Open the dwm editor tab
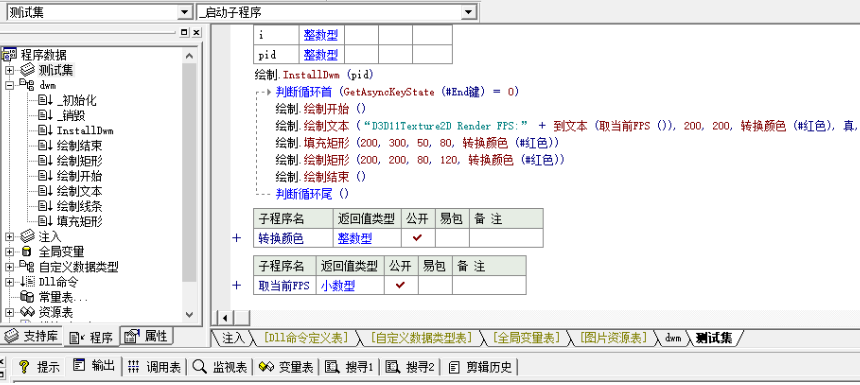 point(673,338)
